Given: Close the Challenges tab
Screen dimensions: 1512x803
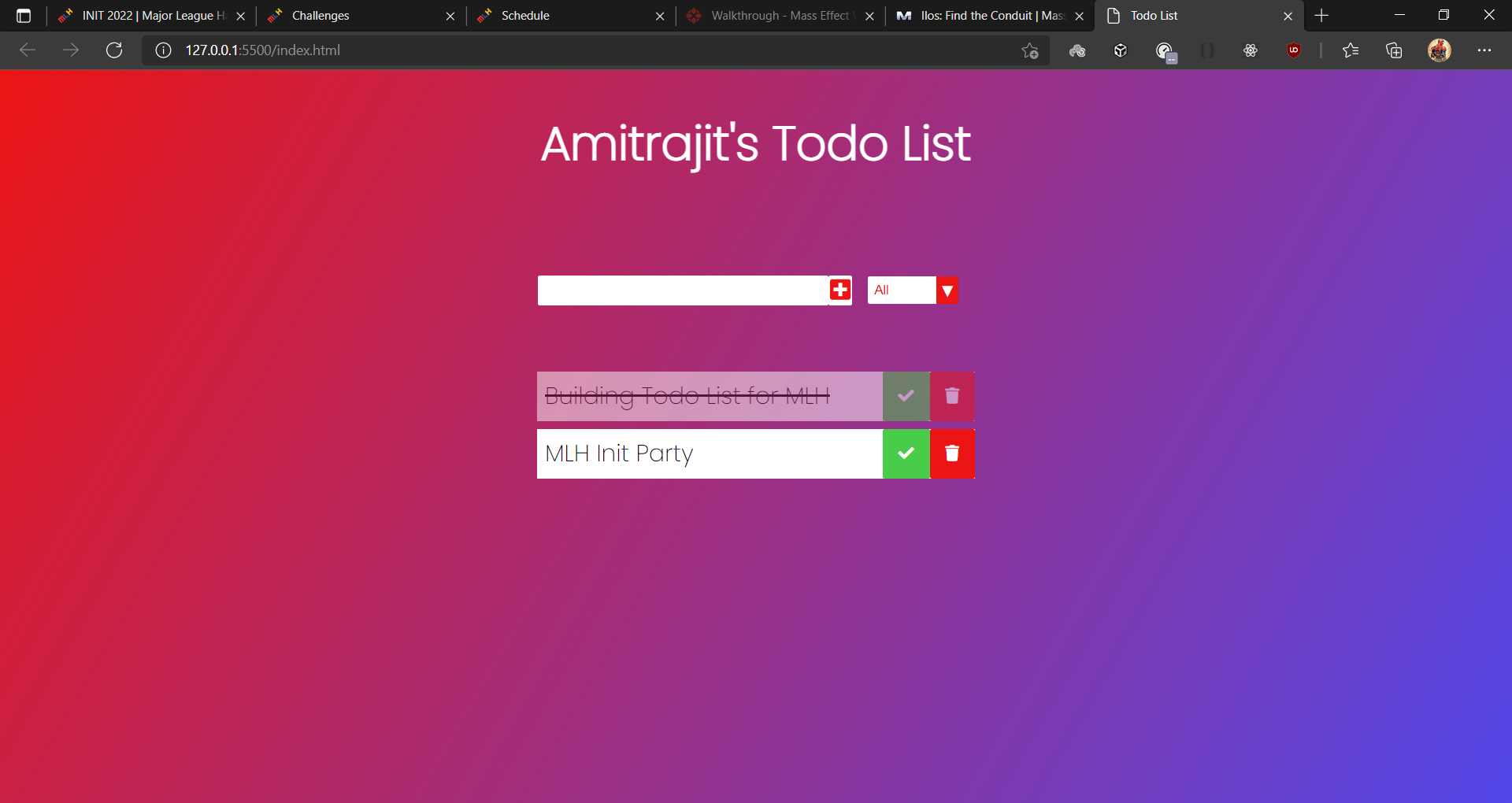Looking at the screenshot, I should point(450,16).
